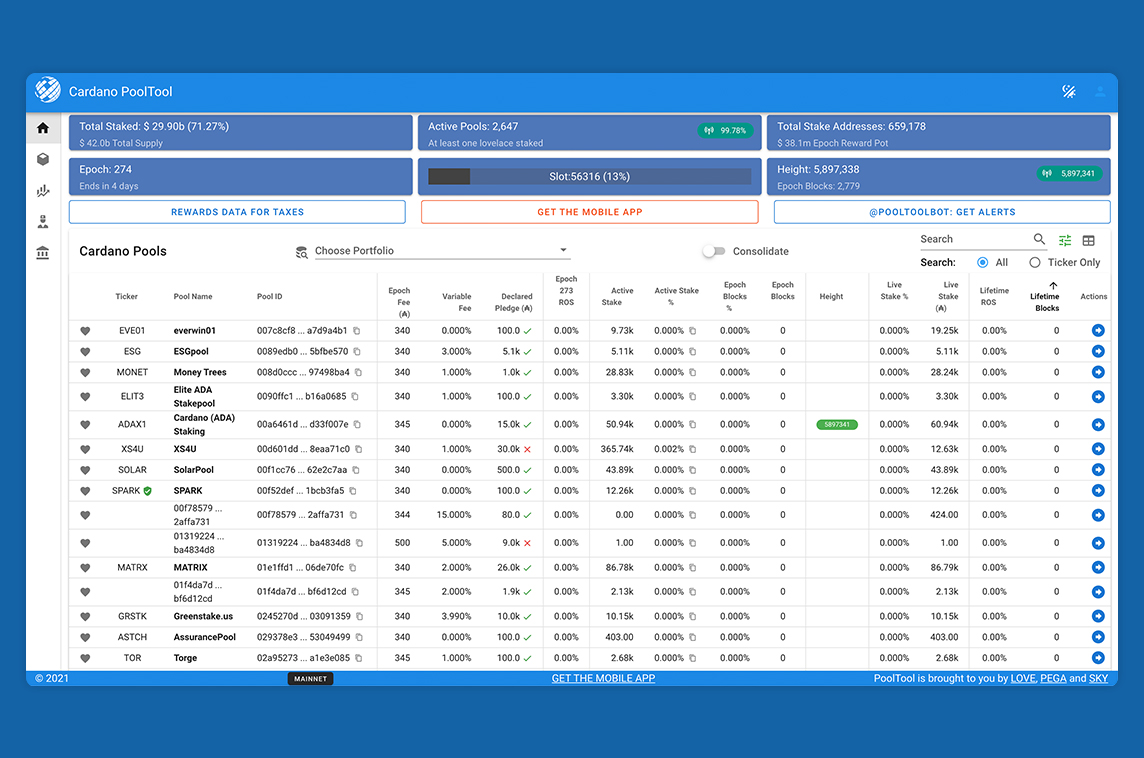Favorite the TOR pool heart toggle
This screenshot has width=1144, height=758.
[85, 658]
